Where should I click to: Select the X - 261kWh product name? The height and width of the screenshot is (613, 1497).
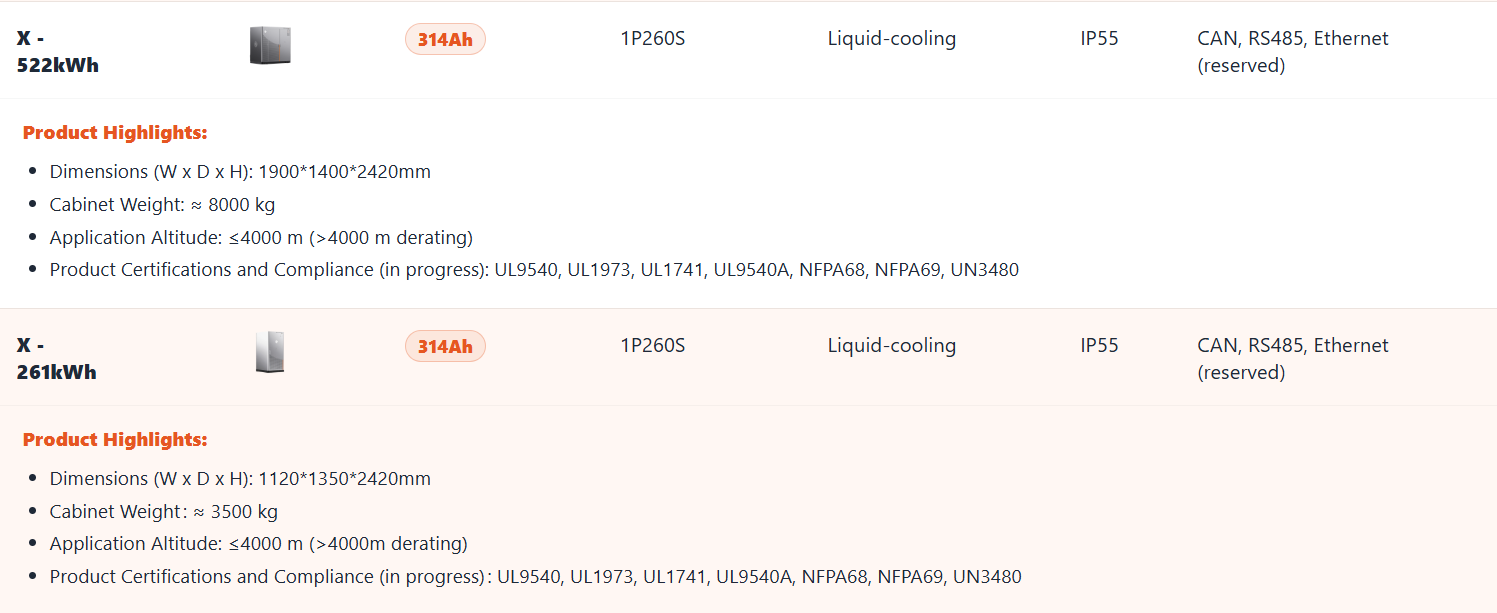coord(56,359)
